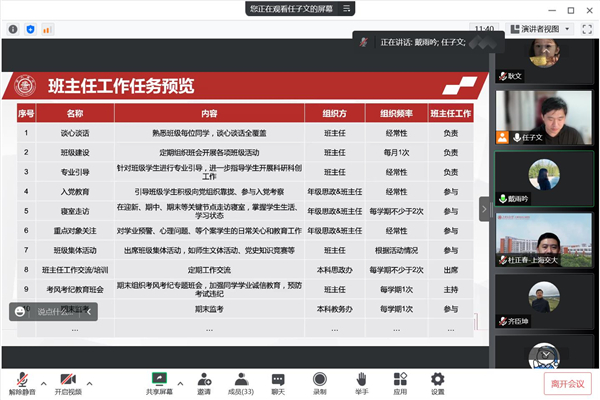Turn on camera with 开启视频

(x=68, y=381)
